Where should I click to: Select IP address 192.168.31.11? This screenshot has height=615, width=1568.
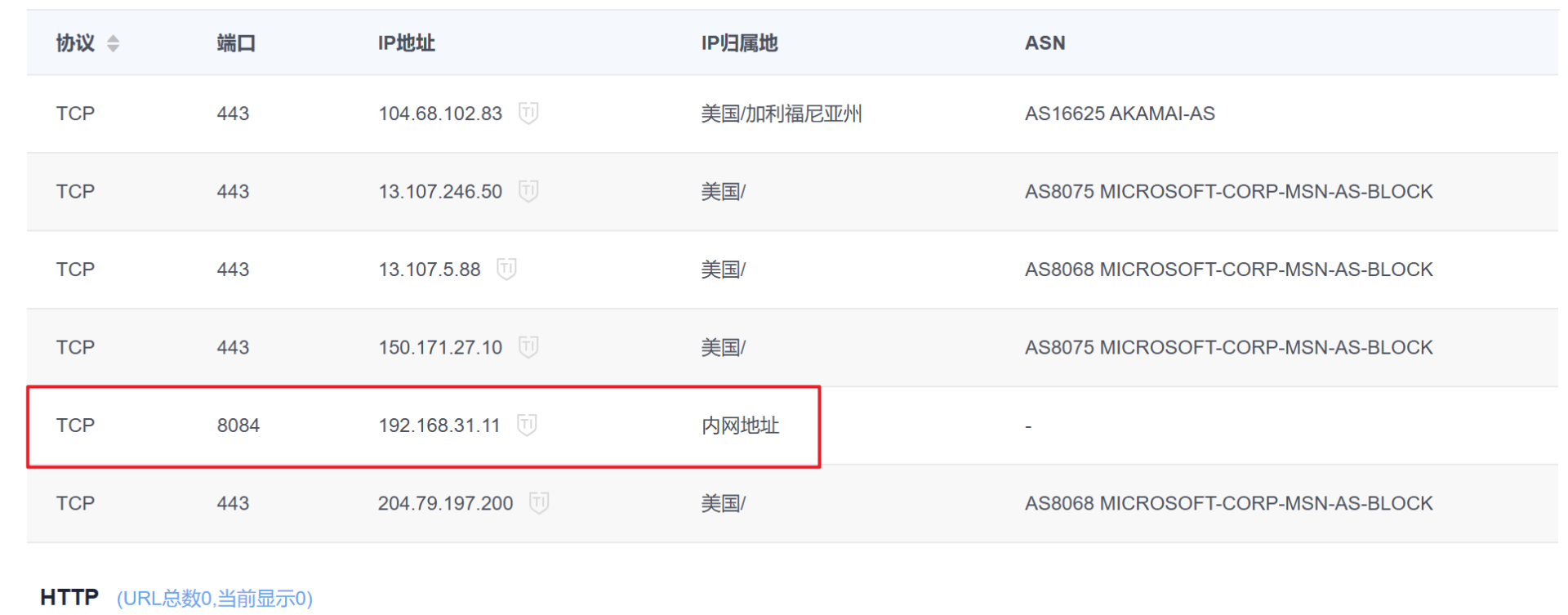coord(439,426)
